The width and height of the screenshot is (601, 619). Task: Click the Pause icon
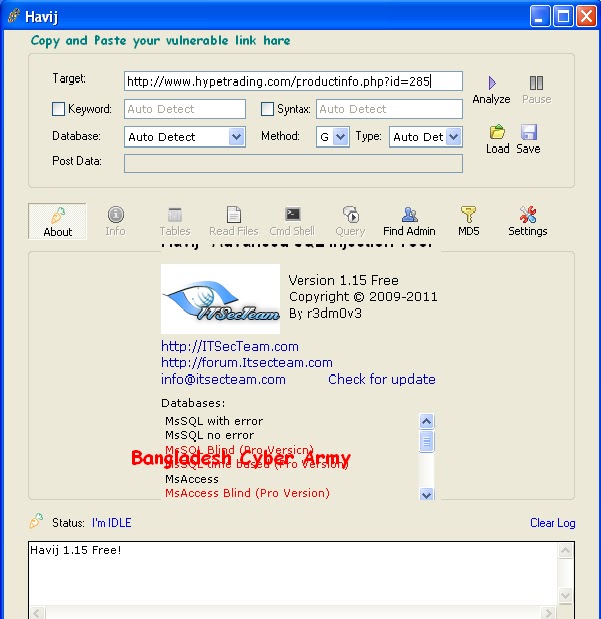536,83
